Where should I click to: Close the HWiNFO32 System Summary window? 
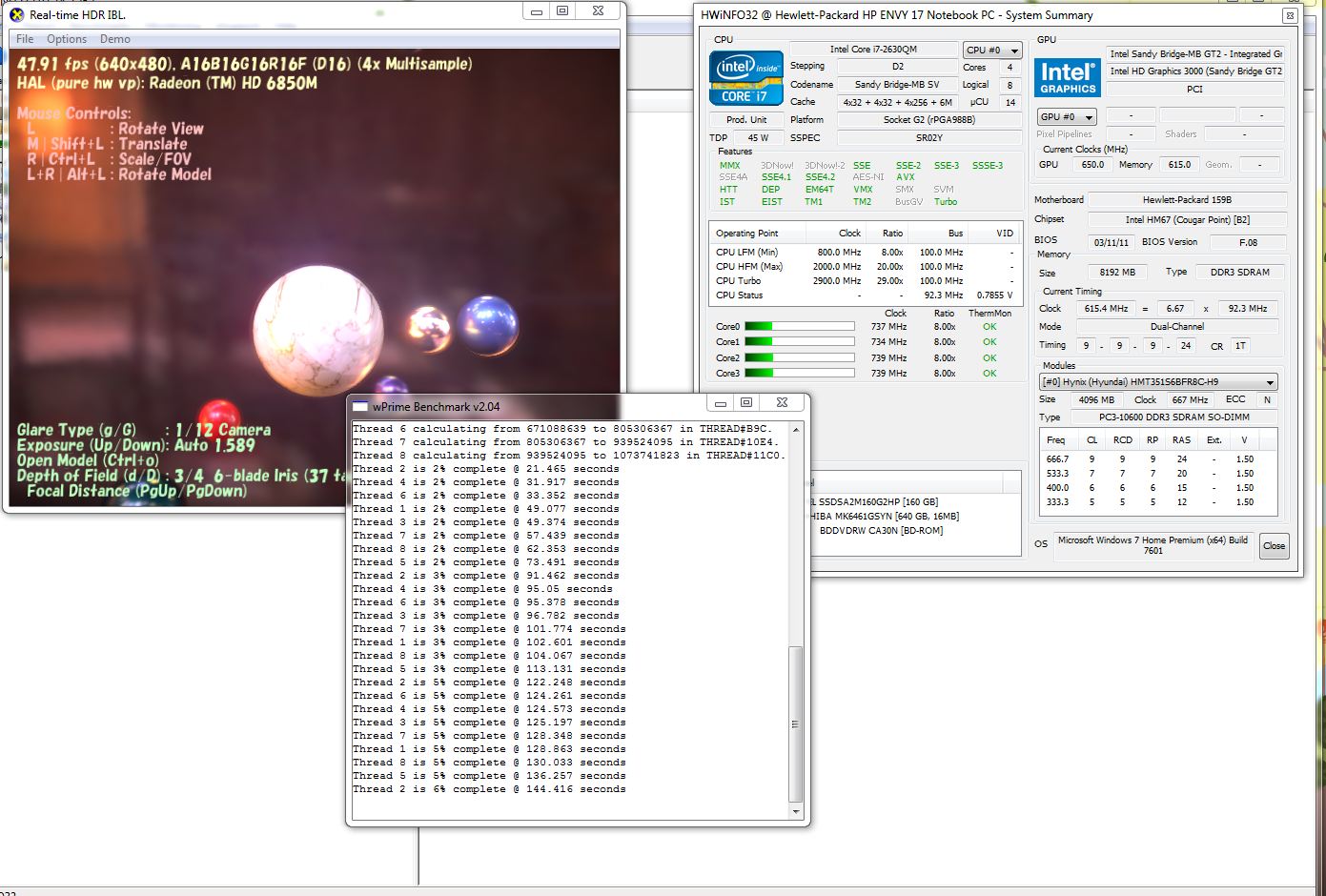(1290, 15)
